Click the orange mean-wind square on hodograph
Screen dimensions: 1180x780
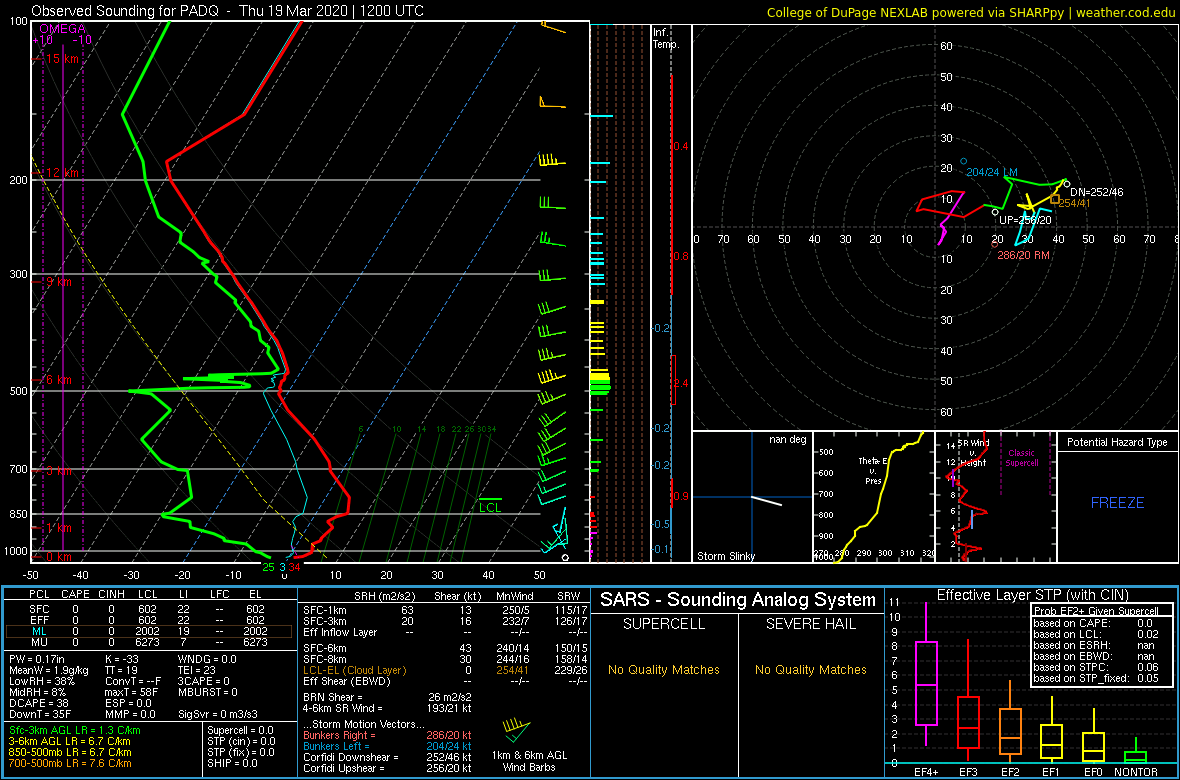1054,200
